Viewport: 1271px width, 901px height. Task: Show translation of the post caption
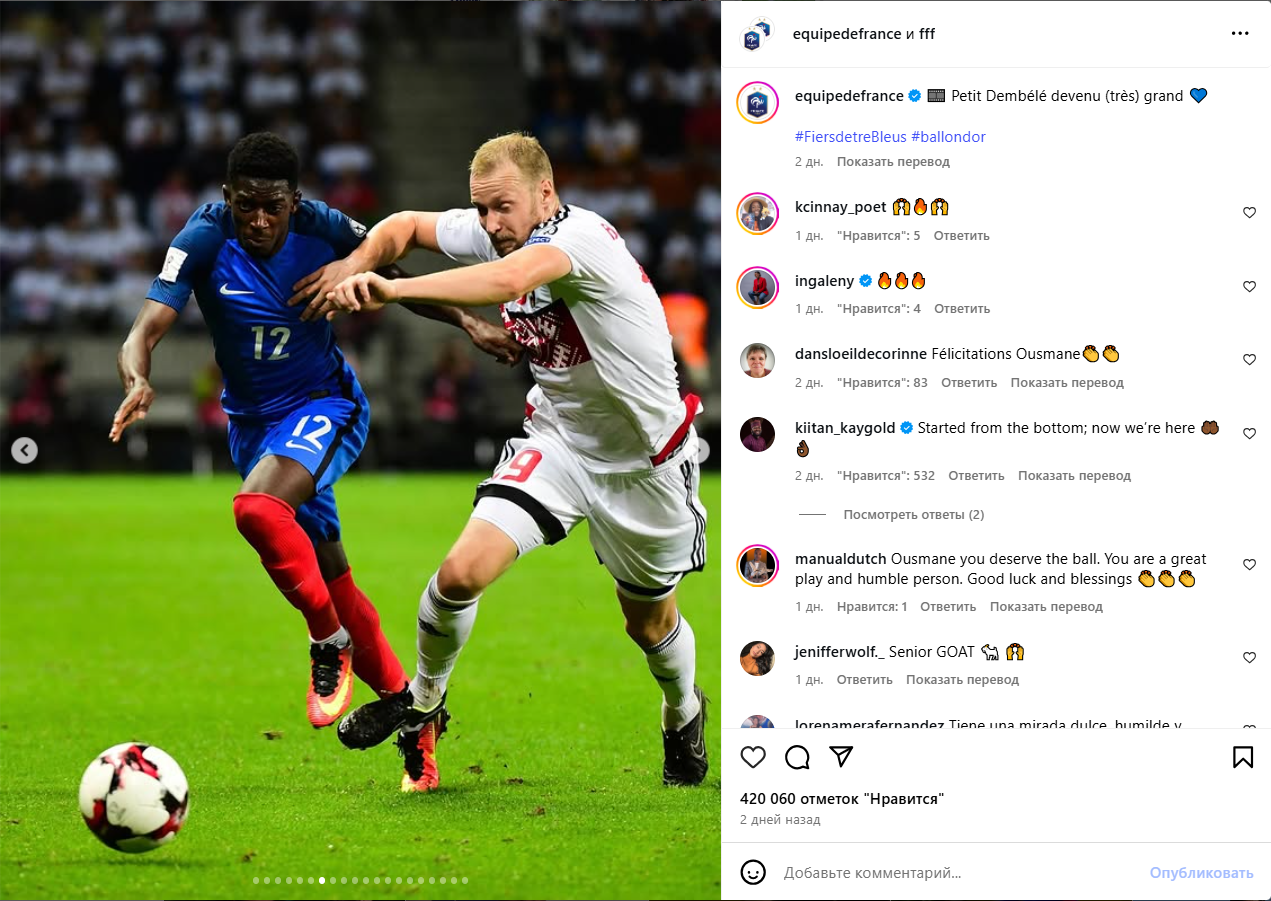(x=893, y=162)
